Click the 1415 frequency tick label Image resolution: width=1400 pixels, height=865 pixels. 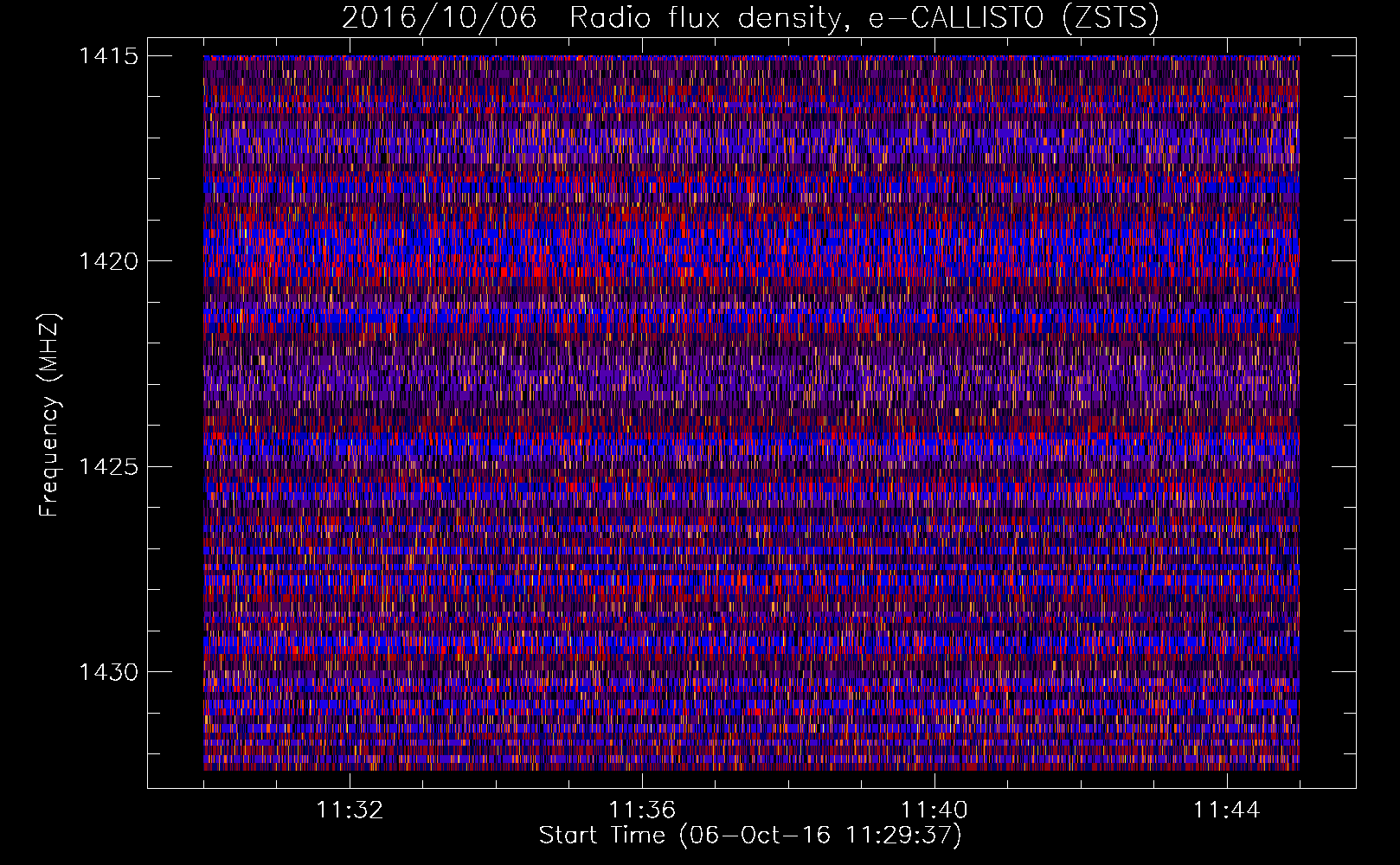coord(109,56)
